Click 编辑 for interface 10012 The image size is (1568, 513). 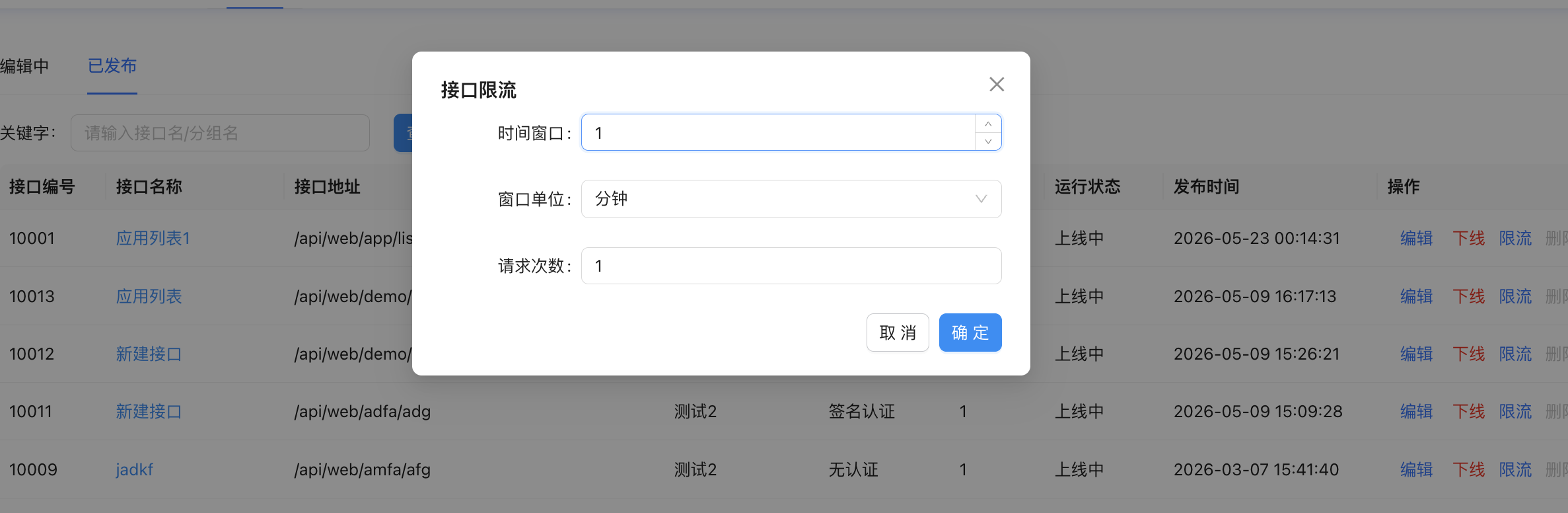[x=1417, y=354]
